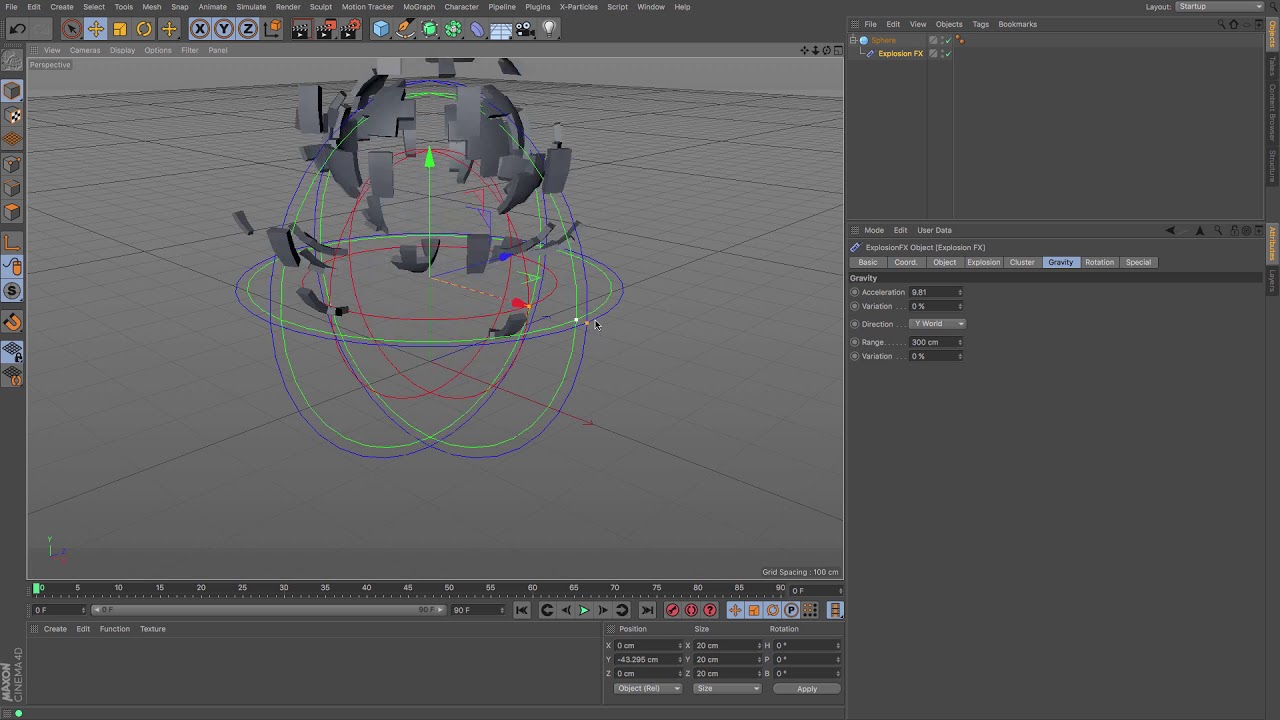
Task: Open the Deformer (bend) objects icon
Action: [477, 29]
